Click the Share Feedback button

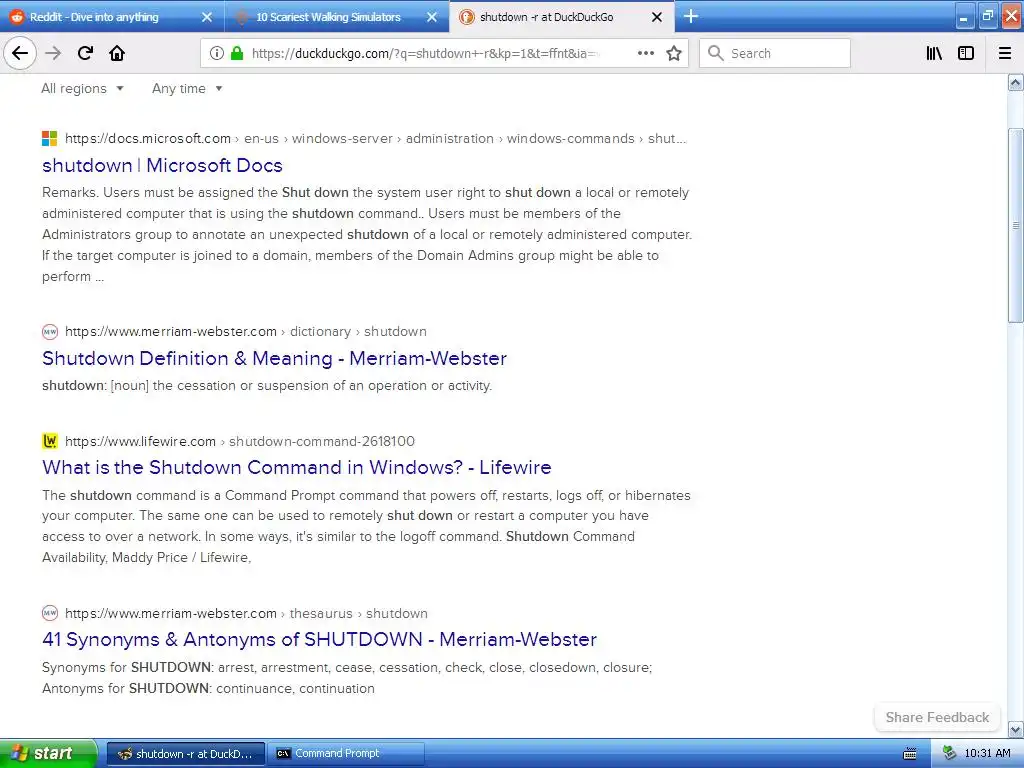937,717
